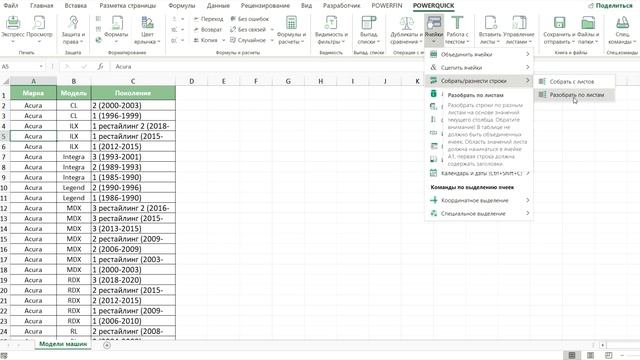The height and width of the screenshot is (360, 640).
Task: Open Вставить листы tool
Action: pyautogui.click(x=490, y=29)
